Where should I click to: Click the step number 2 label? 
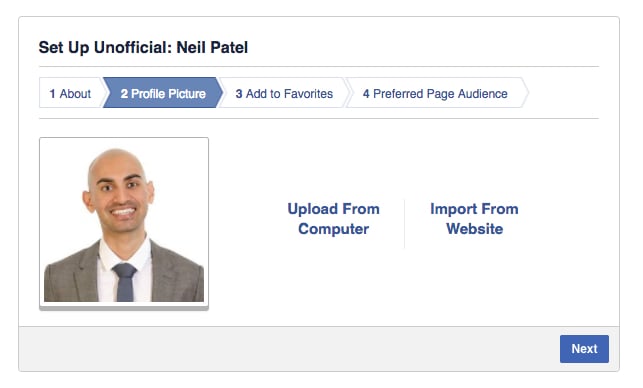coord(124,94)
